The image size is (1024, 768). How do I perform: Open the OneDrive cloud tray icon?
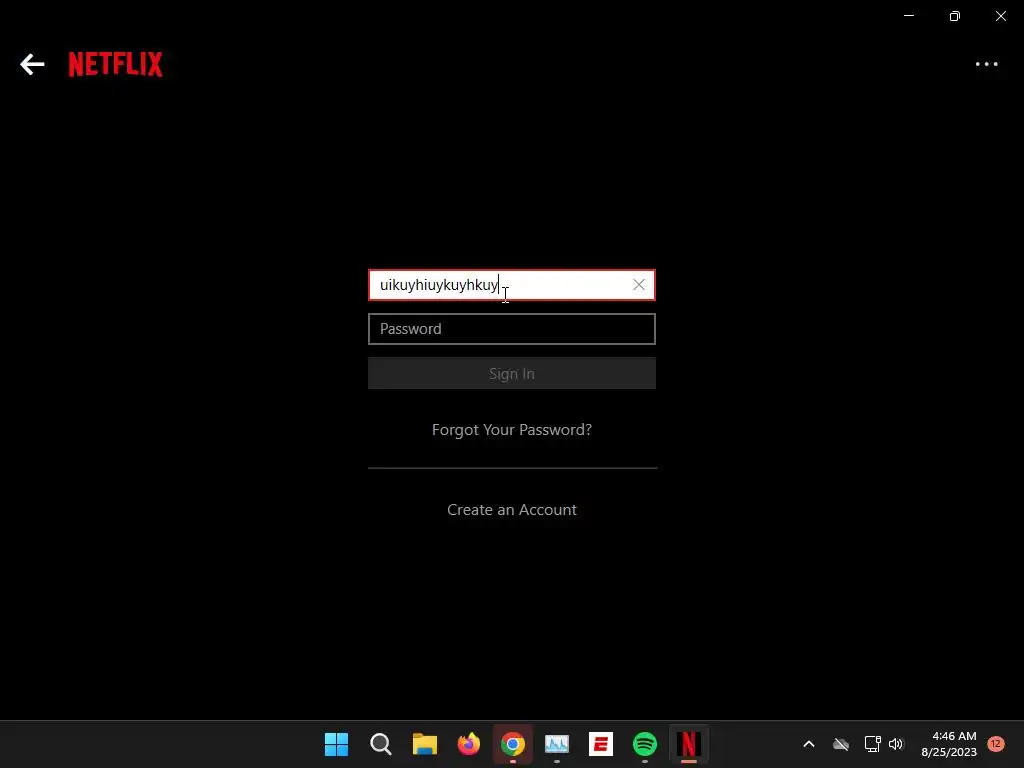tap(840, 744)
